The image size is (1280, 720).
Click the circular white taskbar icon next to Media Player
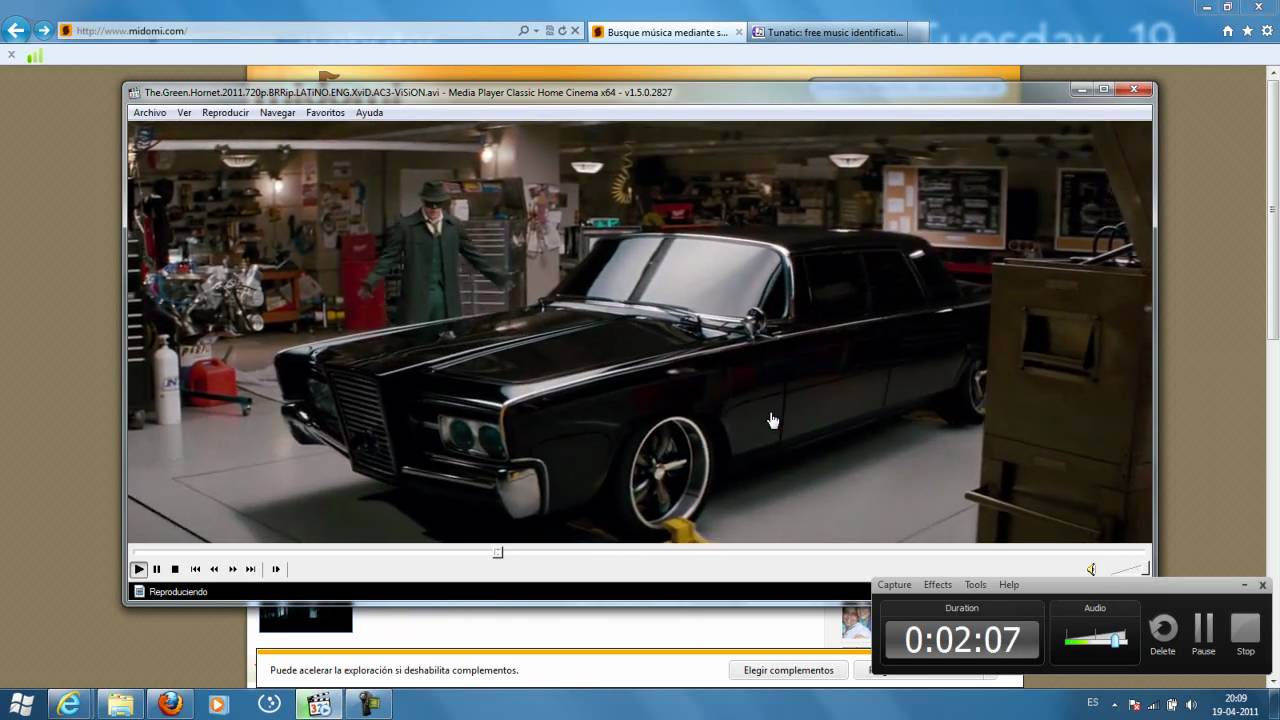click(269, 704)
